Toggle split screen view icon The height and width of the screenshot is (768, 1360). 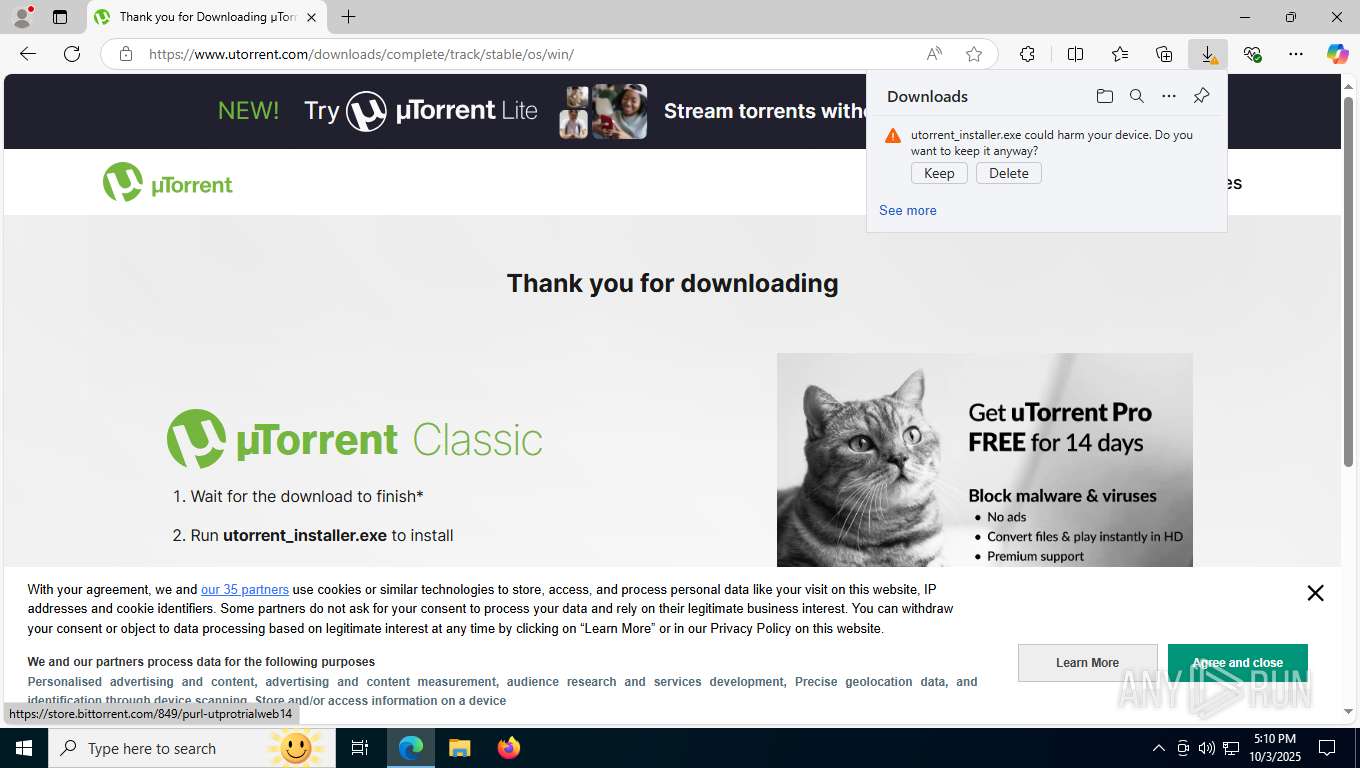(1075, 54)
